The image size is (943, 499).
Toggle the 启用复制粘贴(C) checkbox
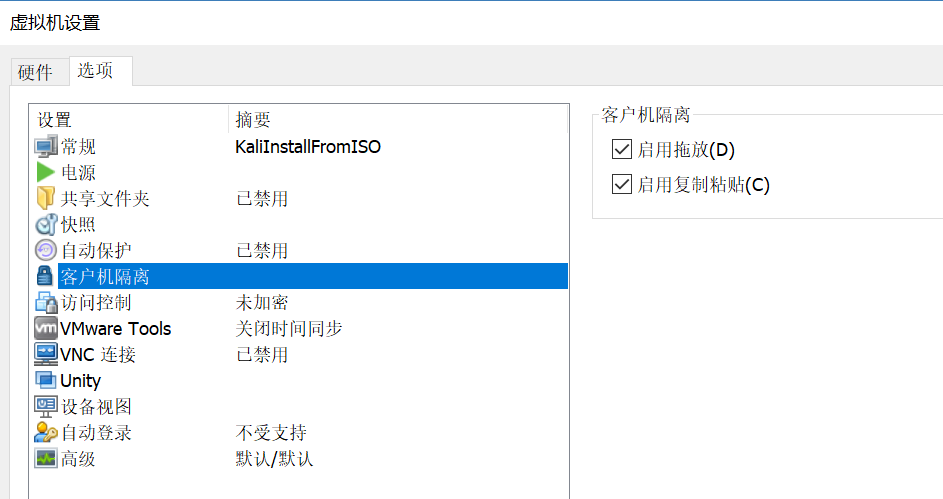[622, 185]
